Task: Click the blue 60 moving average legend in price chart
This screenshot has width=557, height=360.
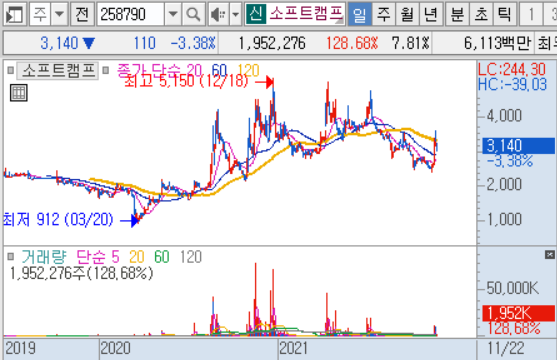Action: (x=220, y=70)
